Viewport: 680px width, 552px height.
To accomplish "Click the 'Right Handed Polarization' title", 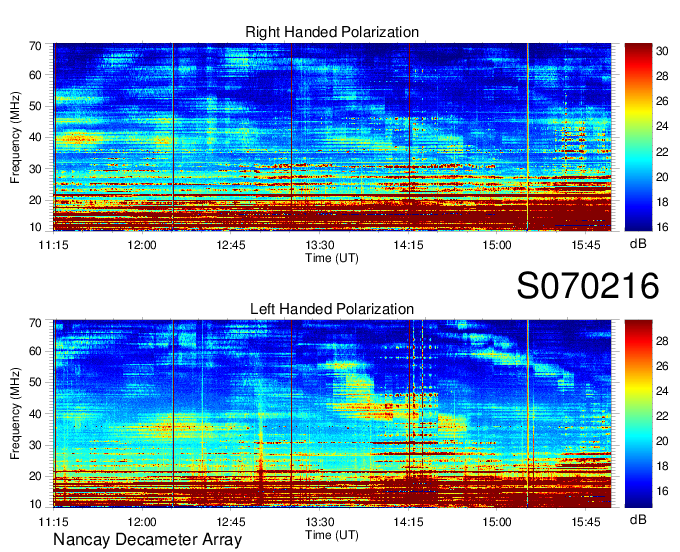I will [332, 32].
